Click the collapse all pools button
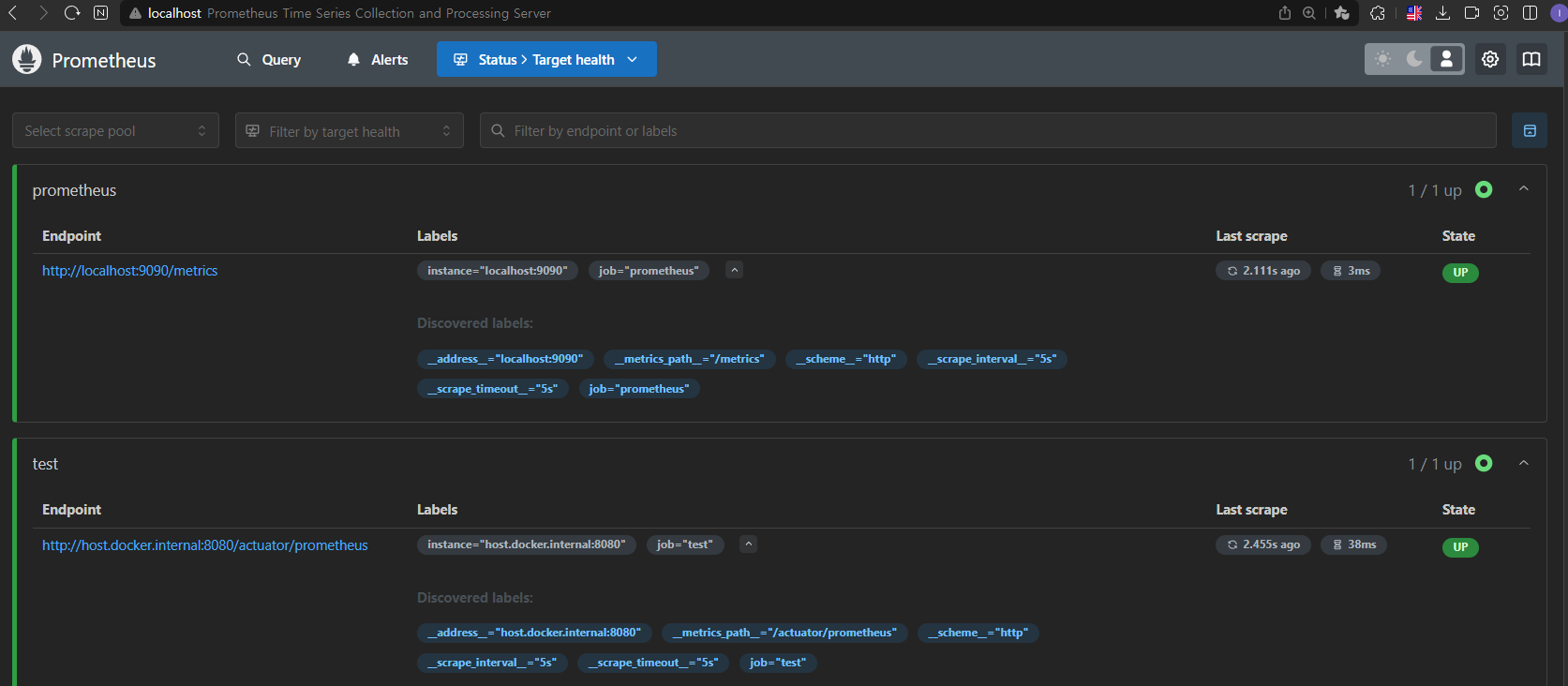The width and height of the screenshot is (1568, 686). pos(1530,130)
